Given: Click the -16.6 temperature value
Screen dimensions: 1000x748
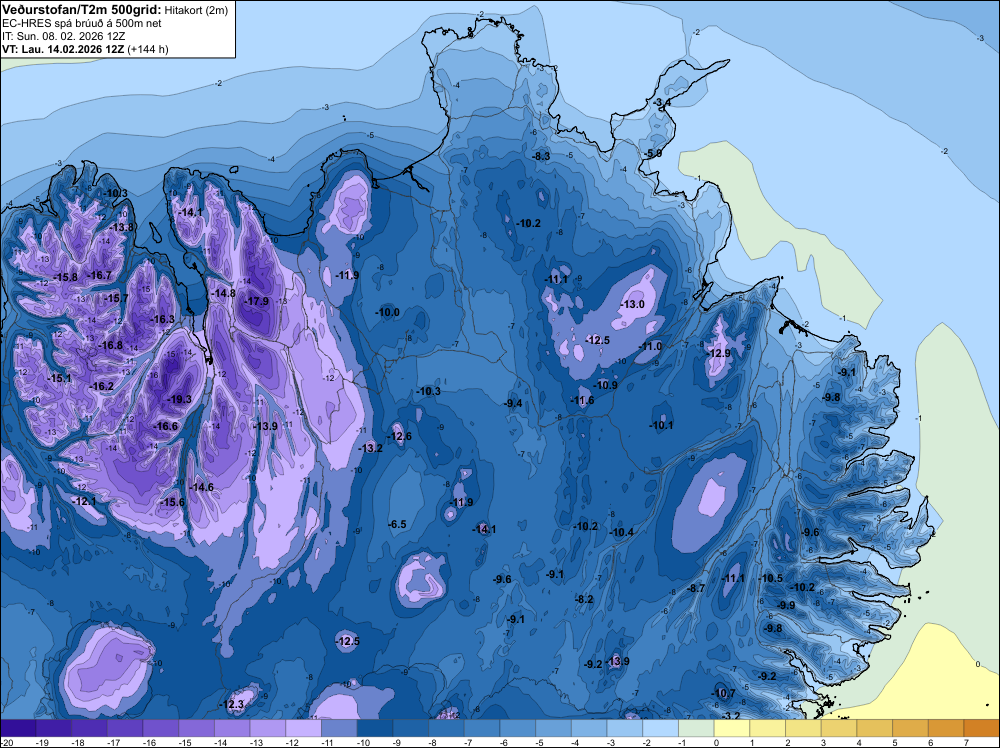Looking at the screenshot, I should (166, 426).
